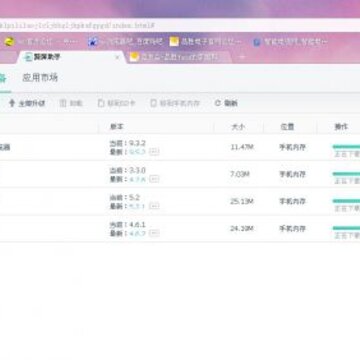Select the current version text 9.3.2
The width and height of the screenshot is (360, 360).
pos(138,143)
